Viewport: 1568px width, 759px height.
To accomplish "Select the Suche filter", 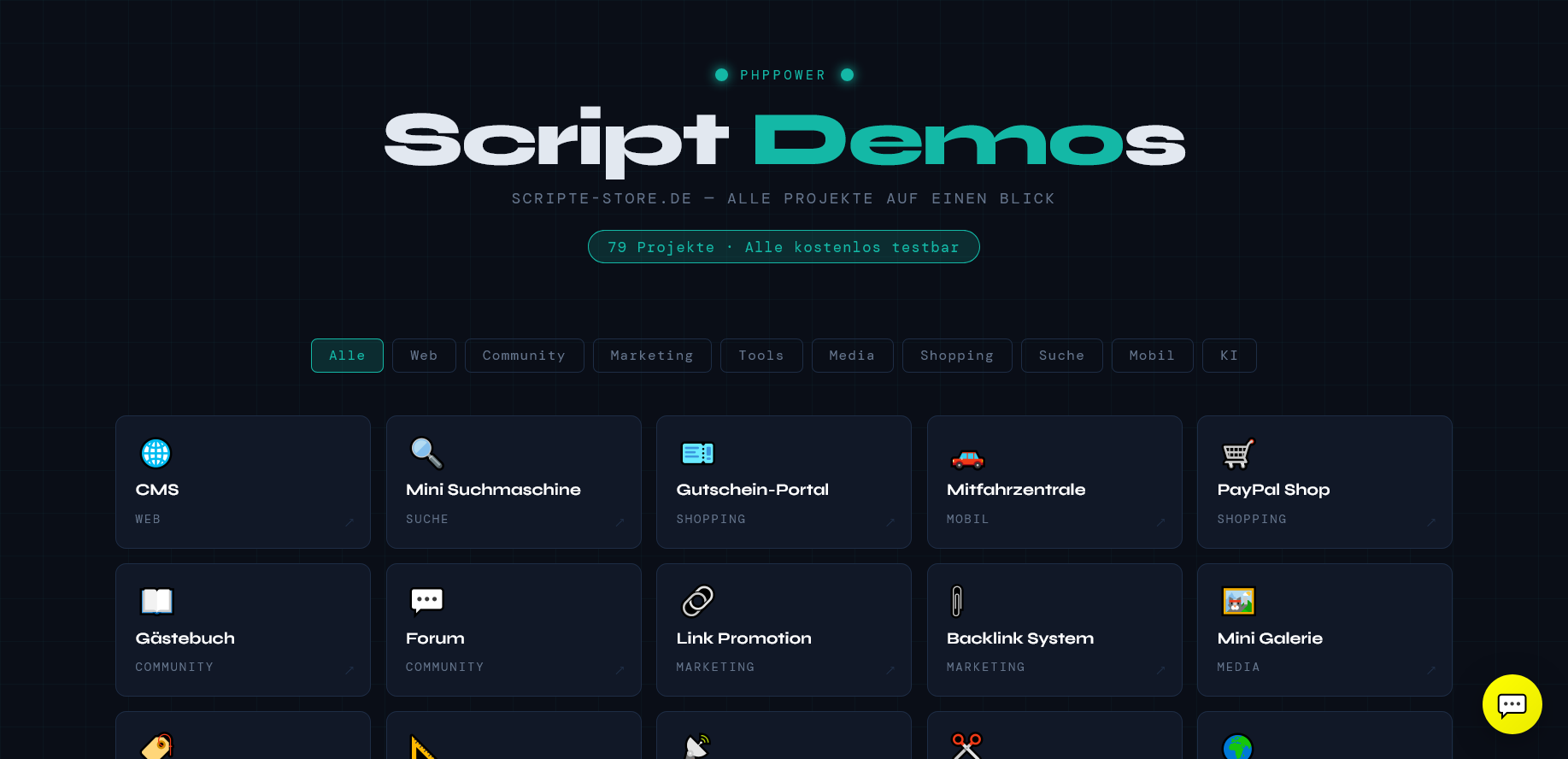I will (1061, 356).
